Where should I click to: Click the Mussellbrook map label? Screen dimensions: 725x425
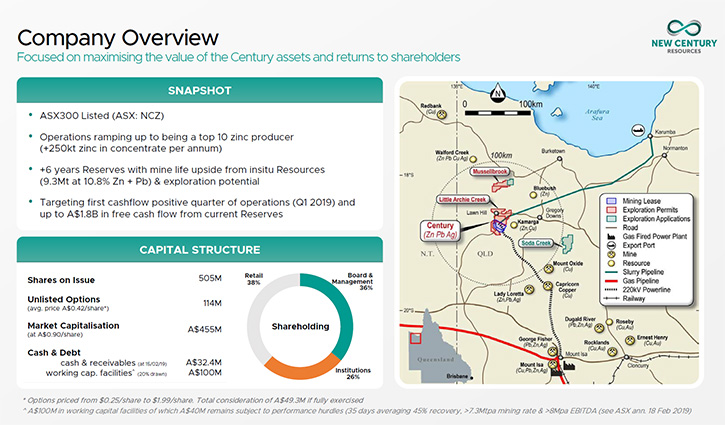(x=490, y=172)
